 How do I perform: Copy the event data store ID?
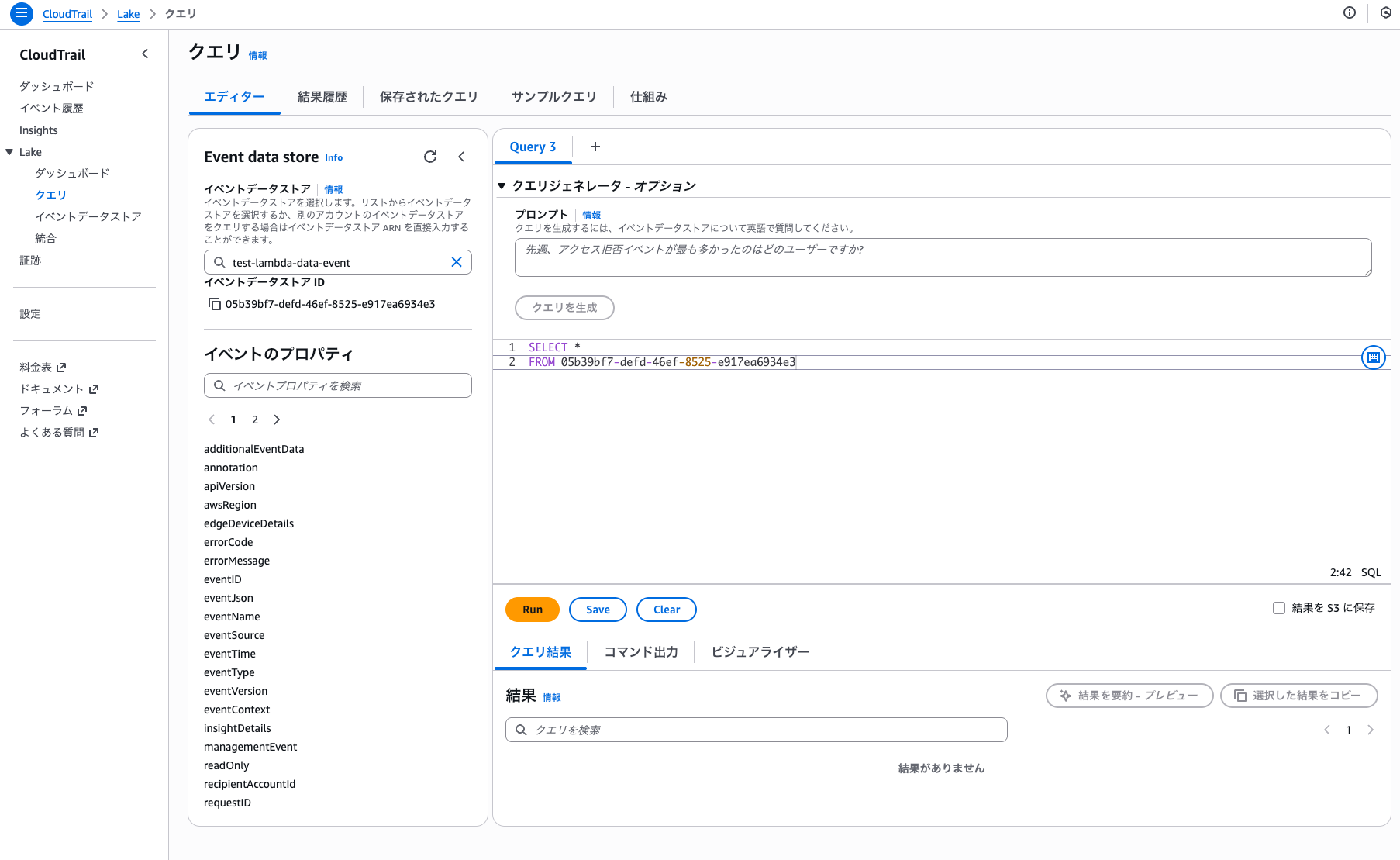tap(215, 304)
